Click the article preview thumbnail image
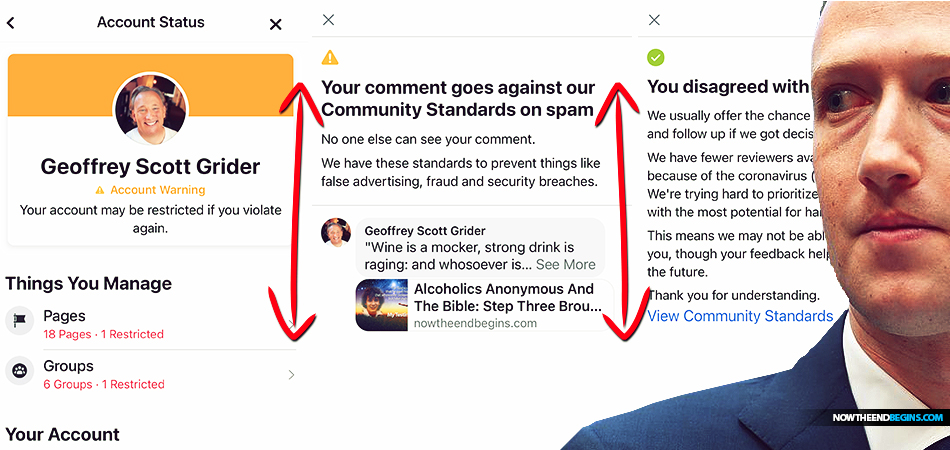950x450 pixels. tap(382, 305)
